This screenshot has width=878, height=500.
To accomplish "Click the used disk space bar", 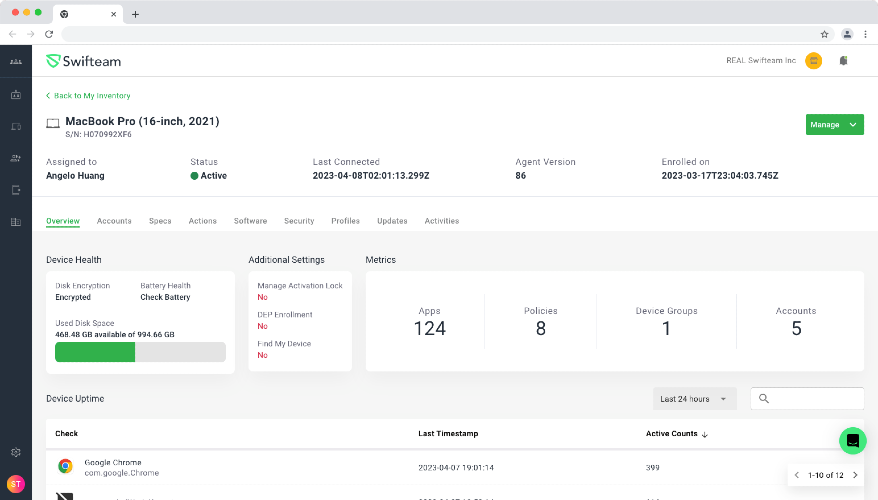I will pos(140,352).
